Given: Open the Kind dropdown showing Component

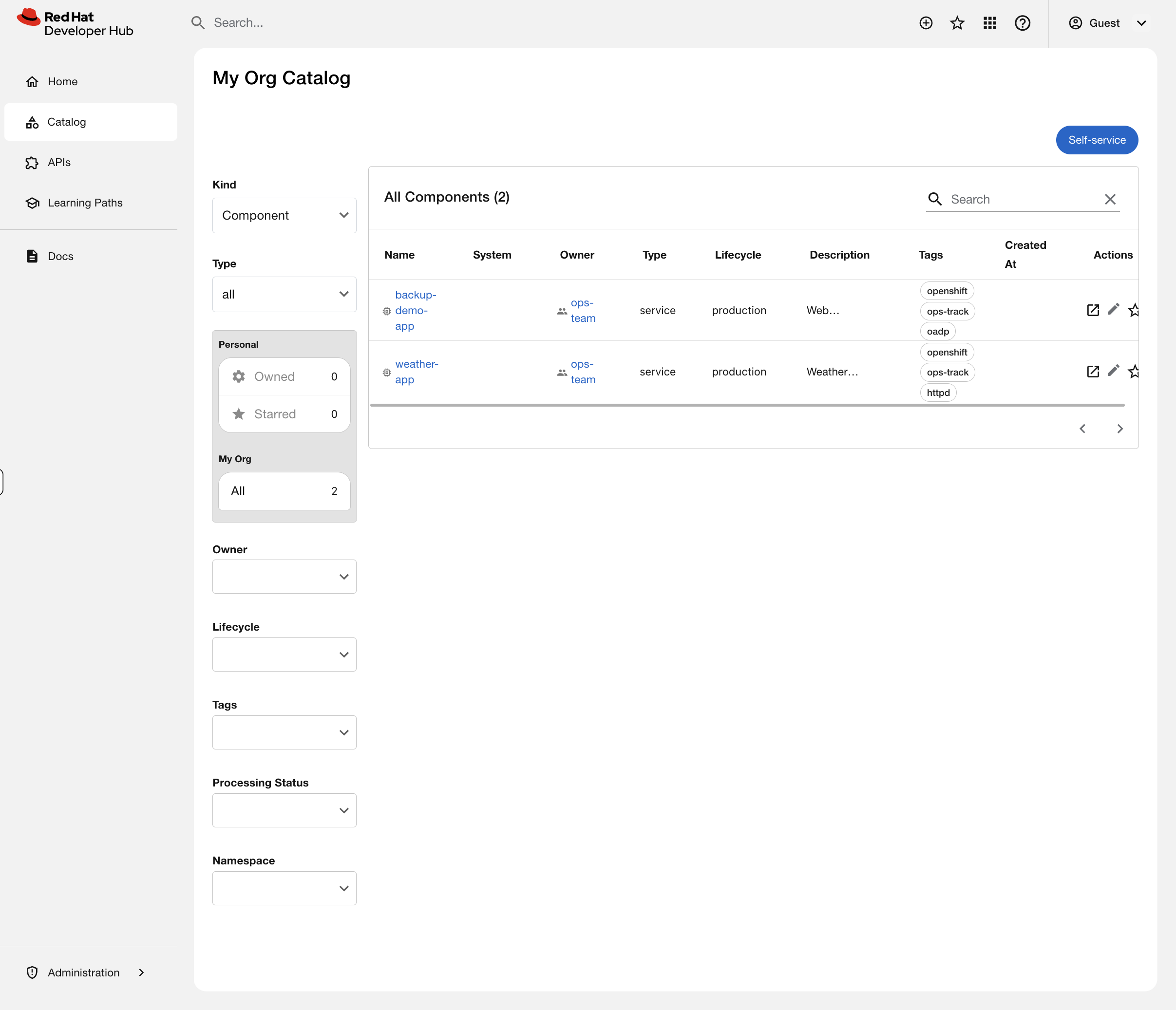Looking at the screenshot, I should pos(284,215).
